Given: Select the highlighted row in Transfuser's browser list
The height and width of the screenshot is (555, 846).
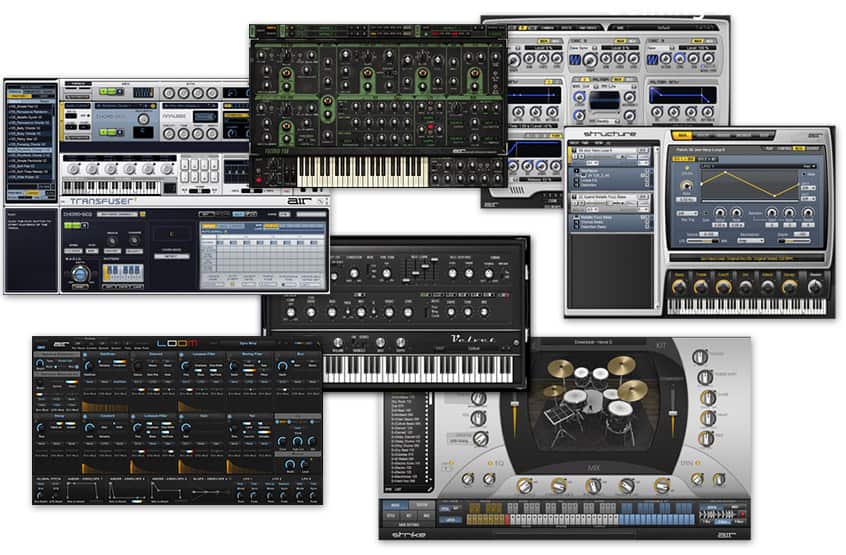Looking at the screenshot, I should 31,150.
